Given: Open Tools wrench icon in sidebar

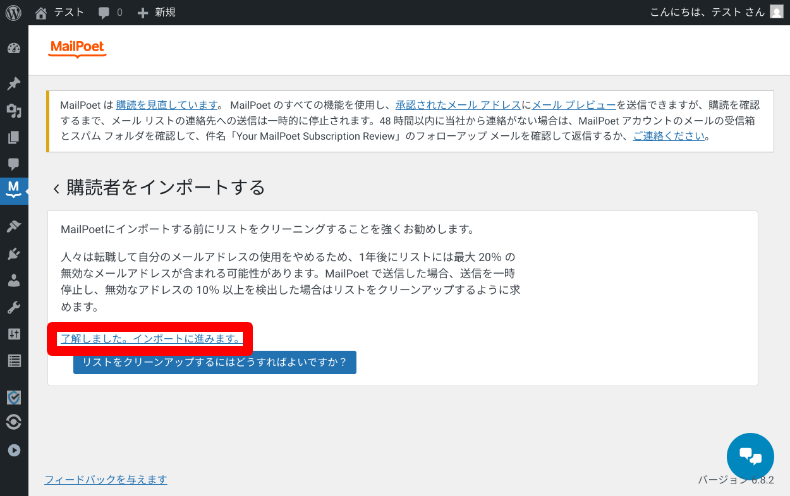Looking at the screenshot, I should [14, 307].
